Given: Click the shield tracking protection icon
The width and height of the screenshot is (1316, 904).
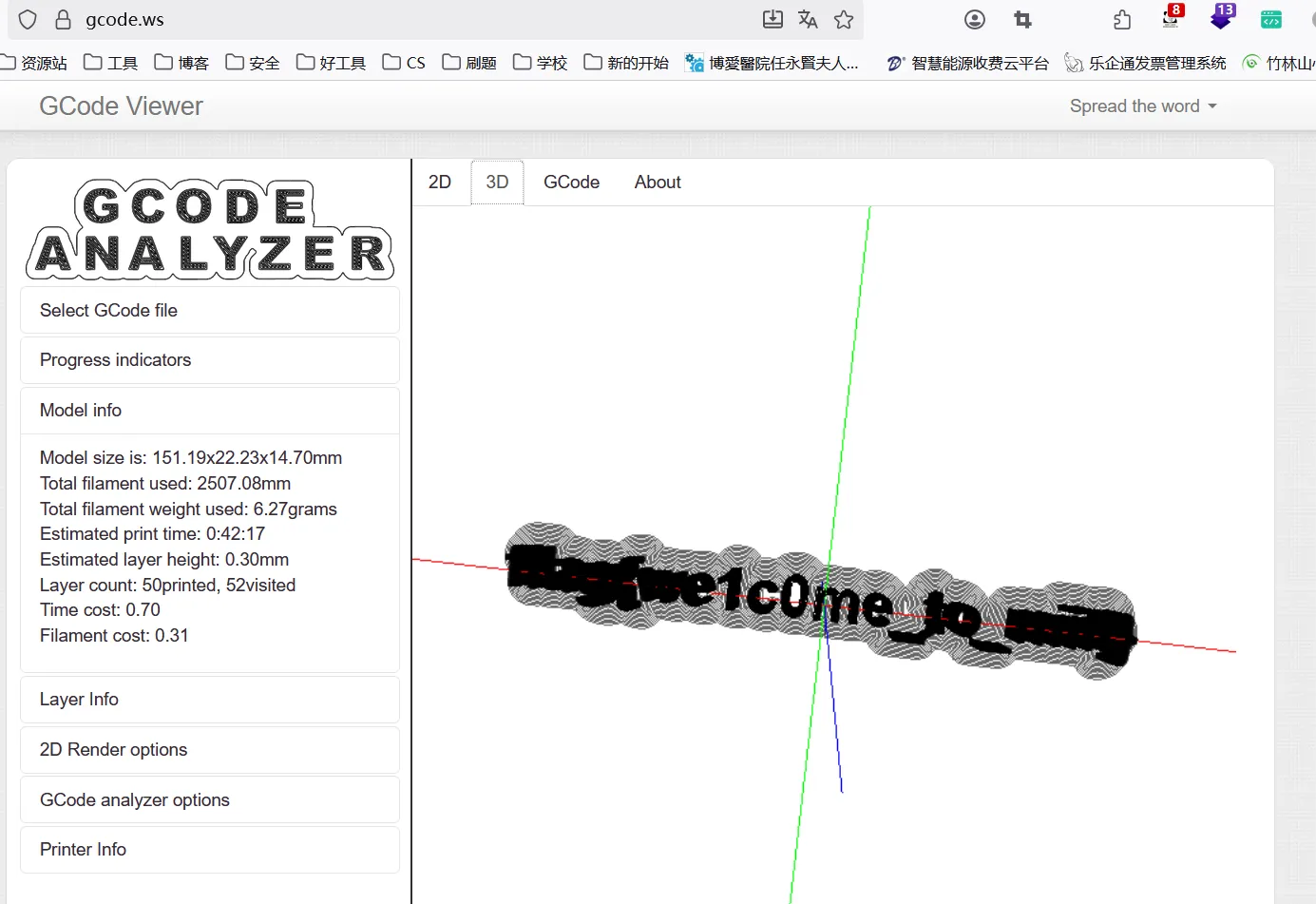Looking at the screenshot, I should (28, 20).
